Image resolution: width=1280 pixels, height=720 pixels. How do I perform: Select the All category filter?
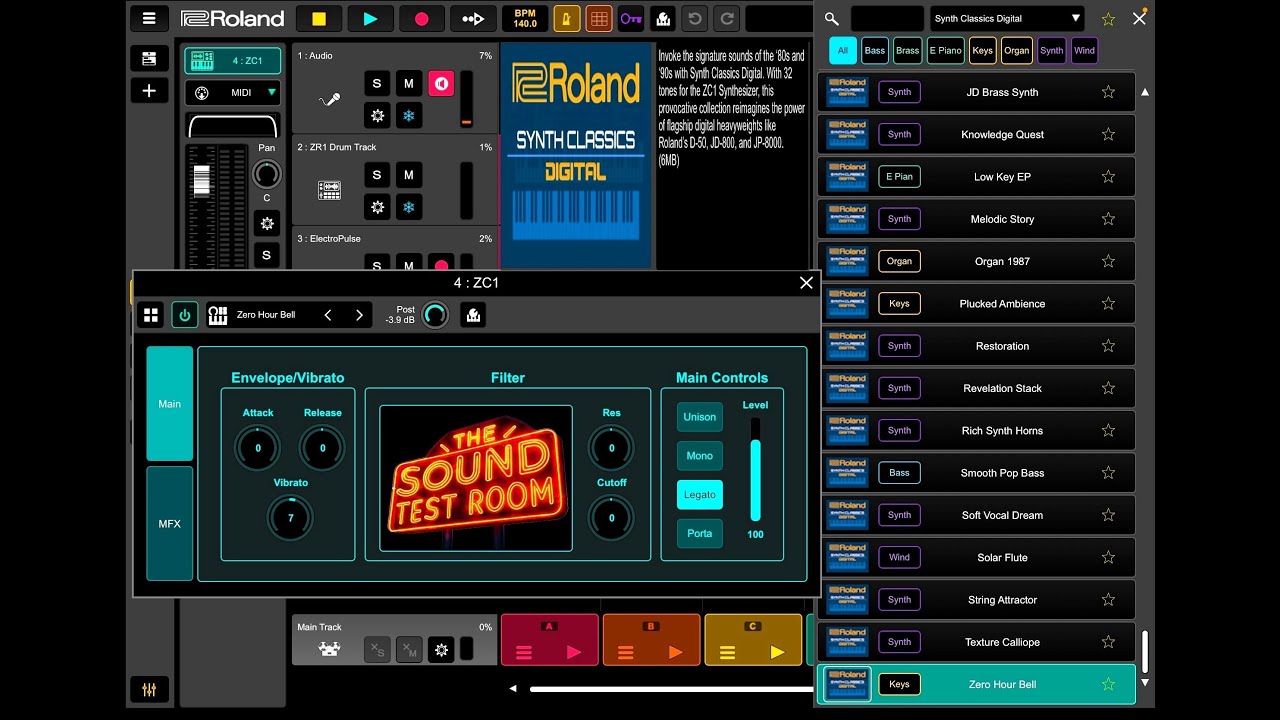pyautogui.click(x=843, y=50)
